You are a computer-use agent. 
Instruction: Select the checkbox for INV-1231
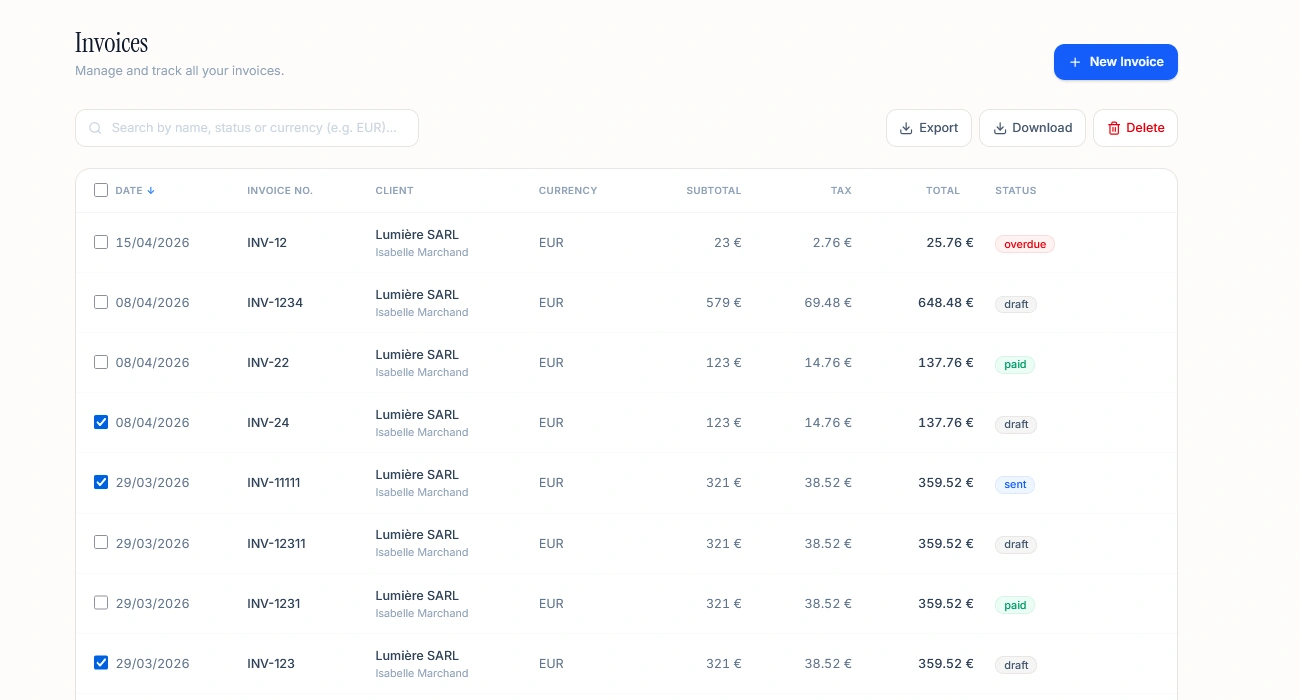pos(101,602)
